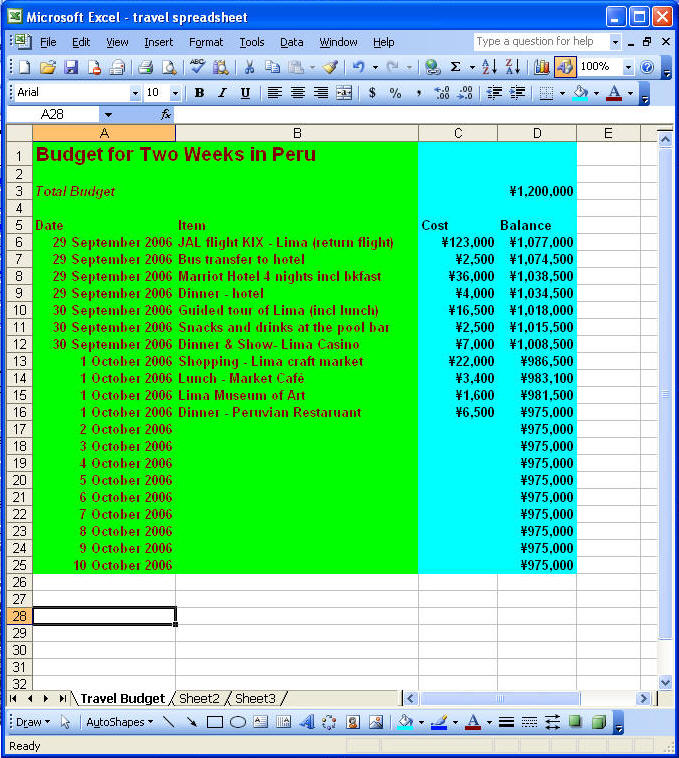
Task: Open the Data menu
Action: point(291,43)
